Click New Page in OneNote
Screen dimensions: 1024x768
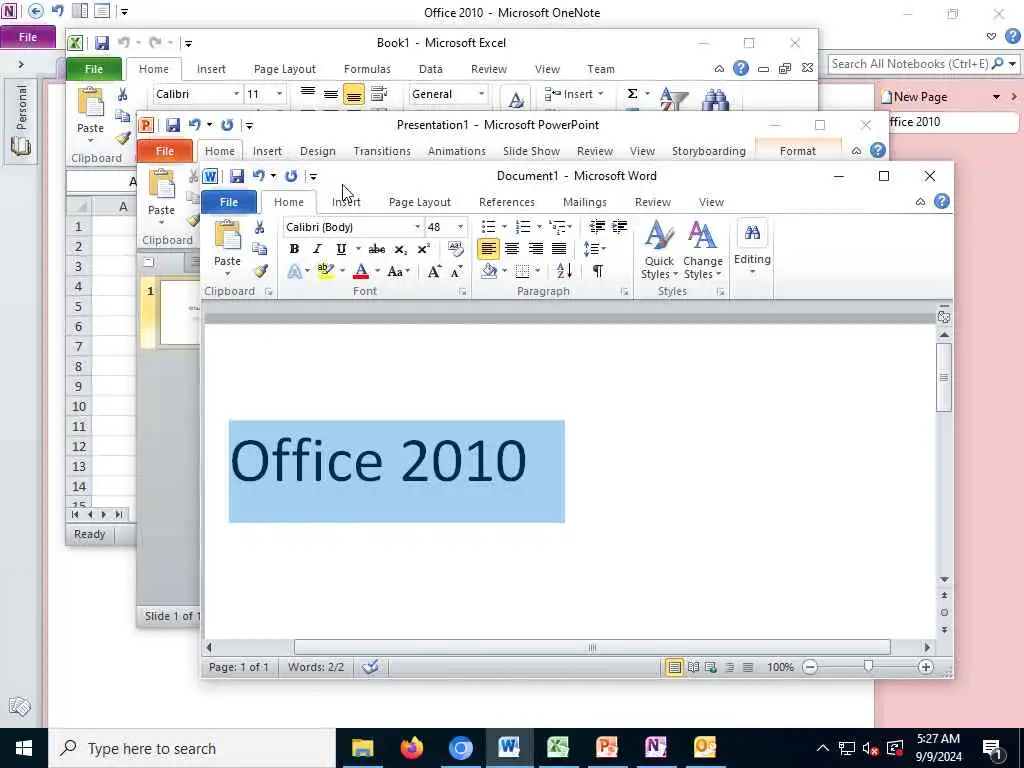(x=914, y=97)
